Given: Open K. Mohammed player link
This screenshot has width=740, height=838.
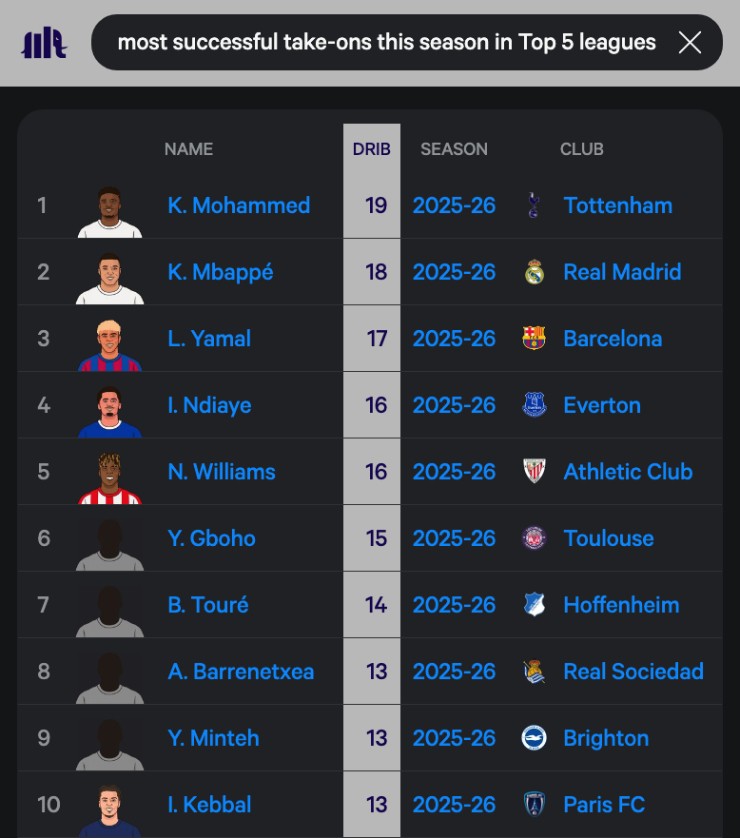Looking at the screenshot, I should point(239,205).
